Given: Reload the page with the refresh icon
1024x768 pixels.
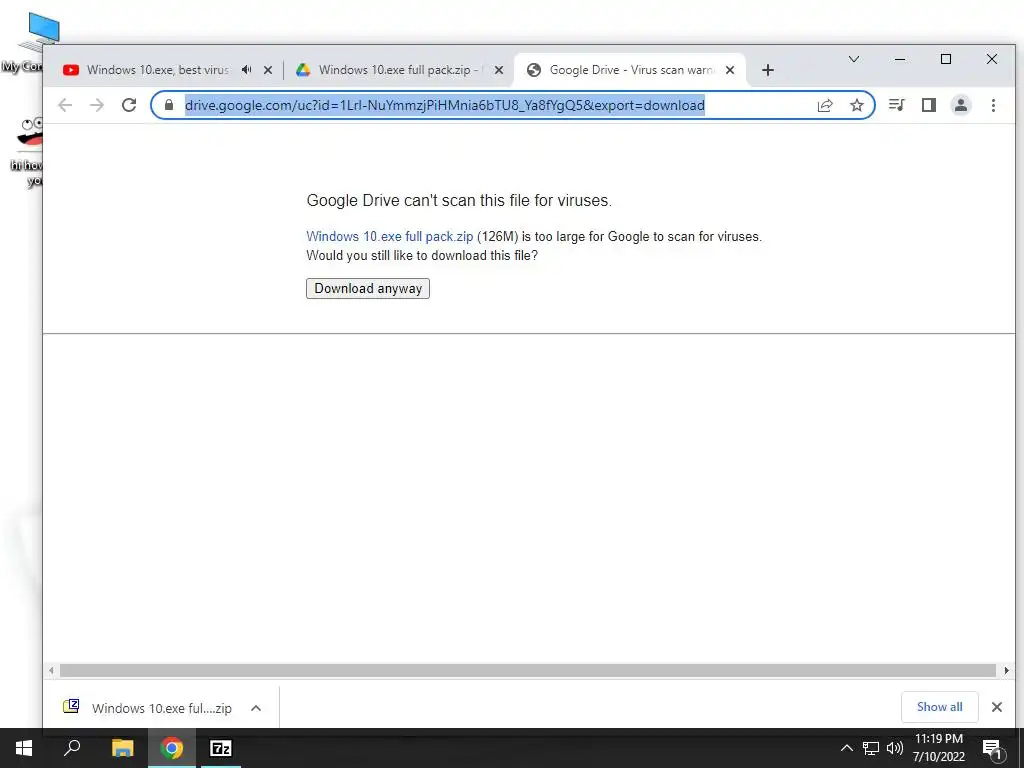Looking at the screenshot, I should coord(129,105).
